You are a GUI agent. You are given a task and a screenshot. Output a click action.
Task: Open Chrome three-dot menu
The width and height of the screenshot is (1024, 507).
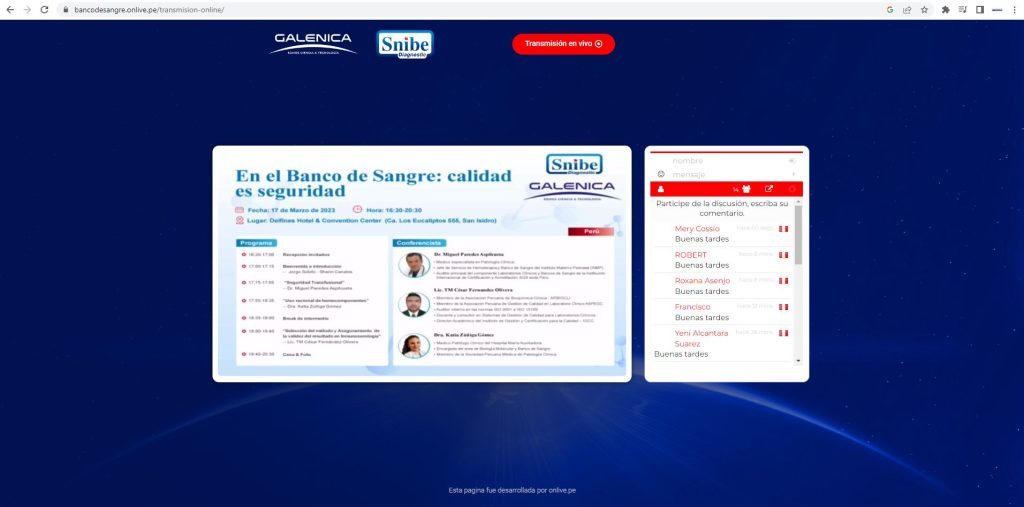click(1013, 9)
